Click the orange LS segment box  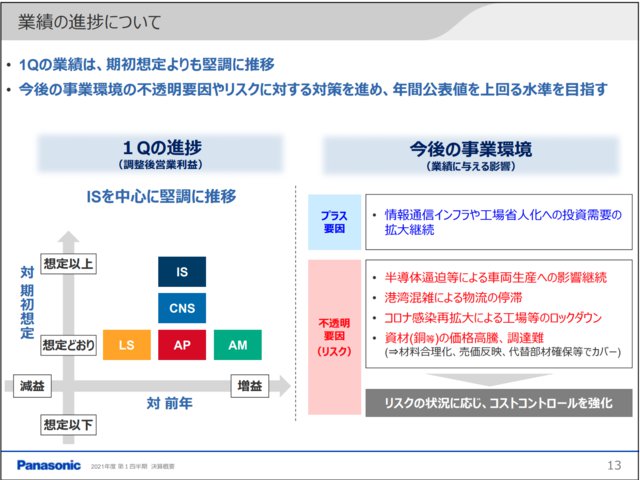tap(127, 345)
